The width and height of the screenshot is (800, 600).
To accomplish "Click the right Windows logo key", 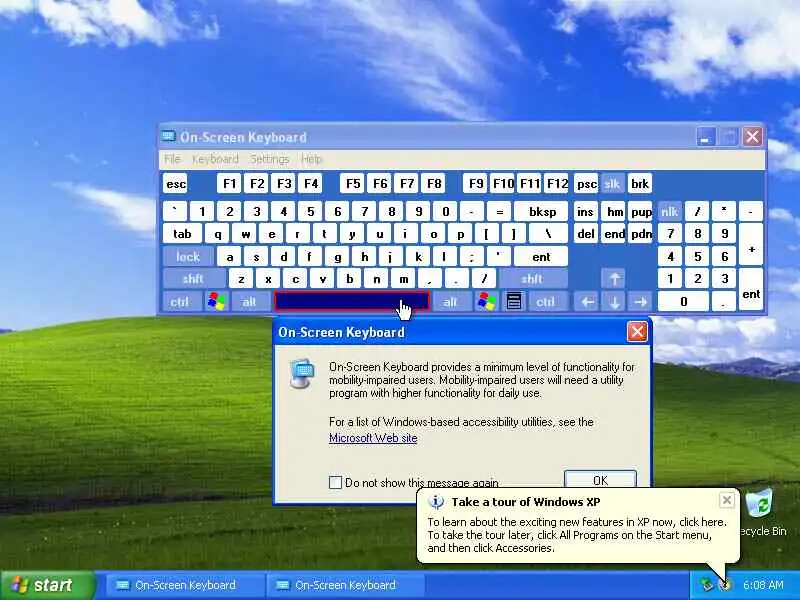I will point(486,302).
